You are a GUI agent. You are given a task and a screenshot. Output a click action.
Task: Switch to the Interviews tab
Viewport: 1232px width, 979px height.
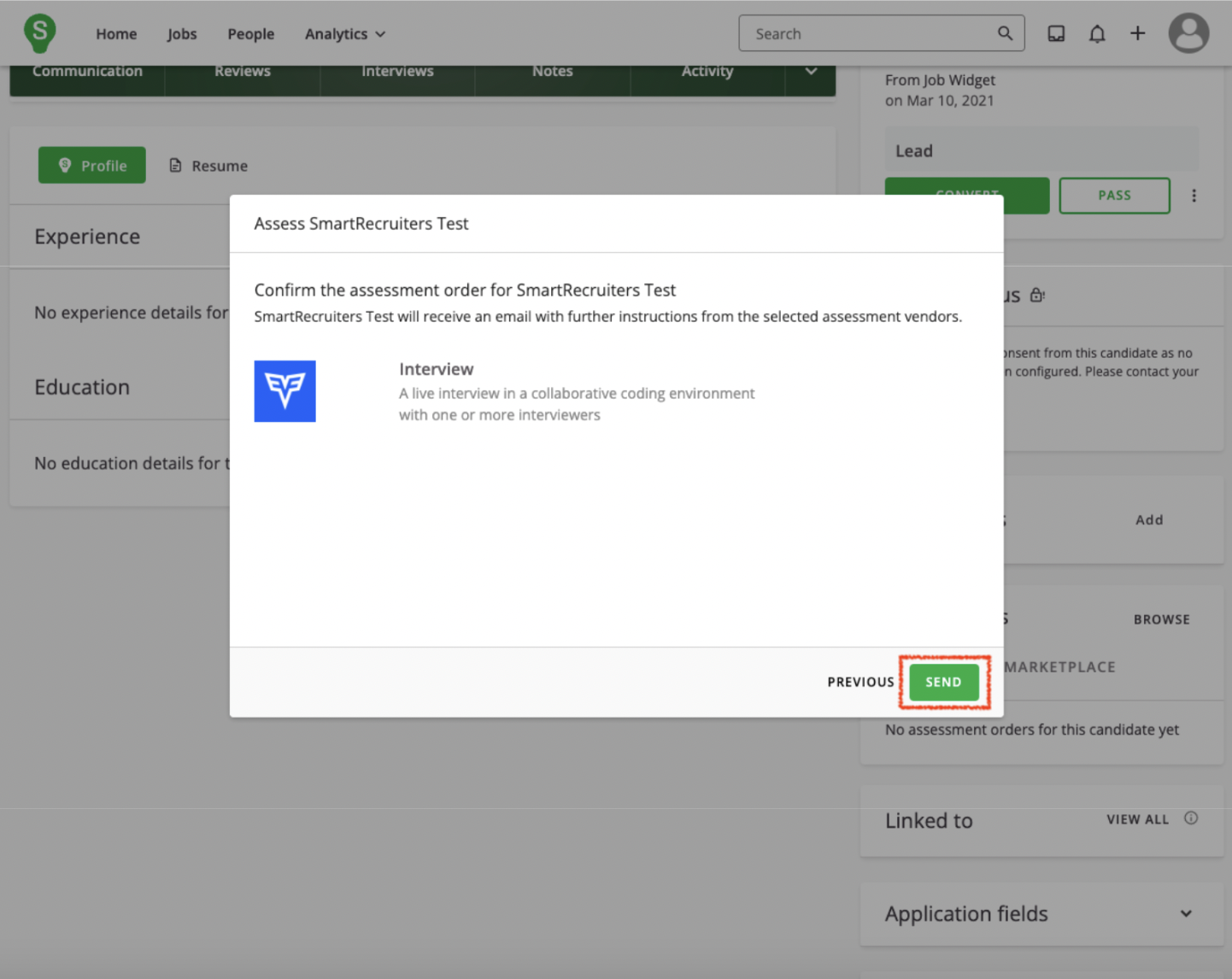pyautogui.click(x=397, y=72)
